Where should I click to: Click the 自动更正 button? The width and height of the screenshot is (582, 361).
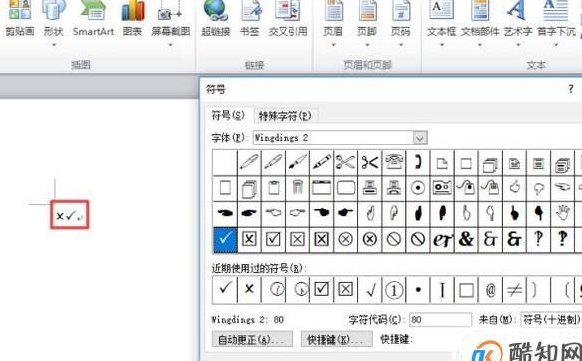(x=252, y=339)
